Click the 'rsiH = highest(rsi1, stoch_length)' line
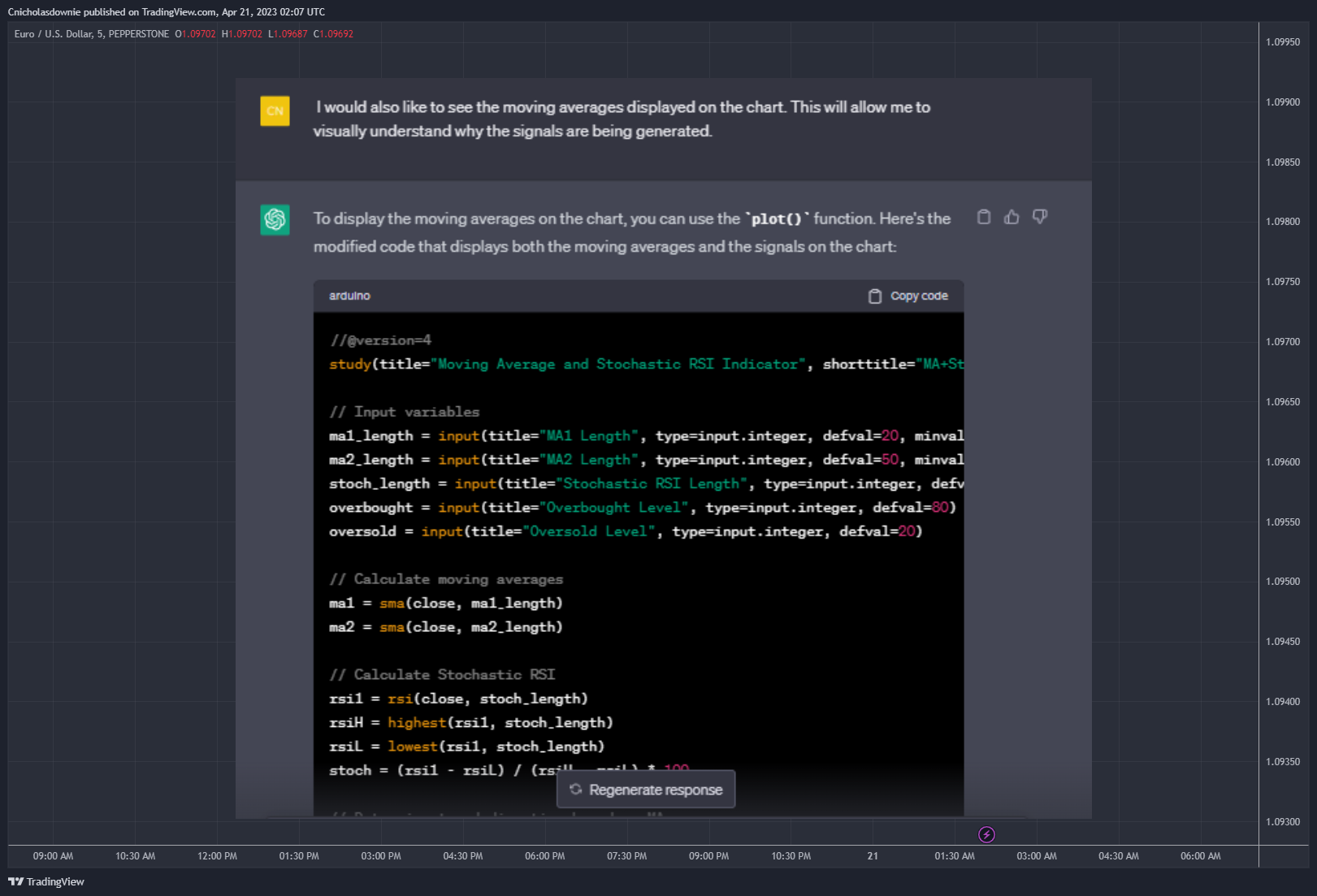This screenshot has width=1317, height=896. click(x=471, y=722)
